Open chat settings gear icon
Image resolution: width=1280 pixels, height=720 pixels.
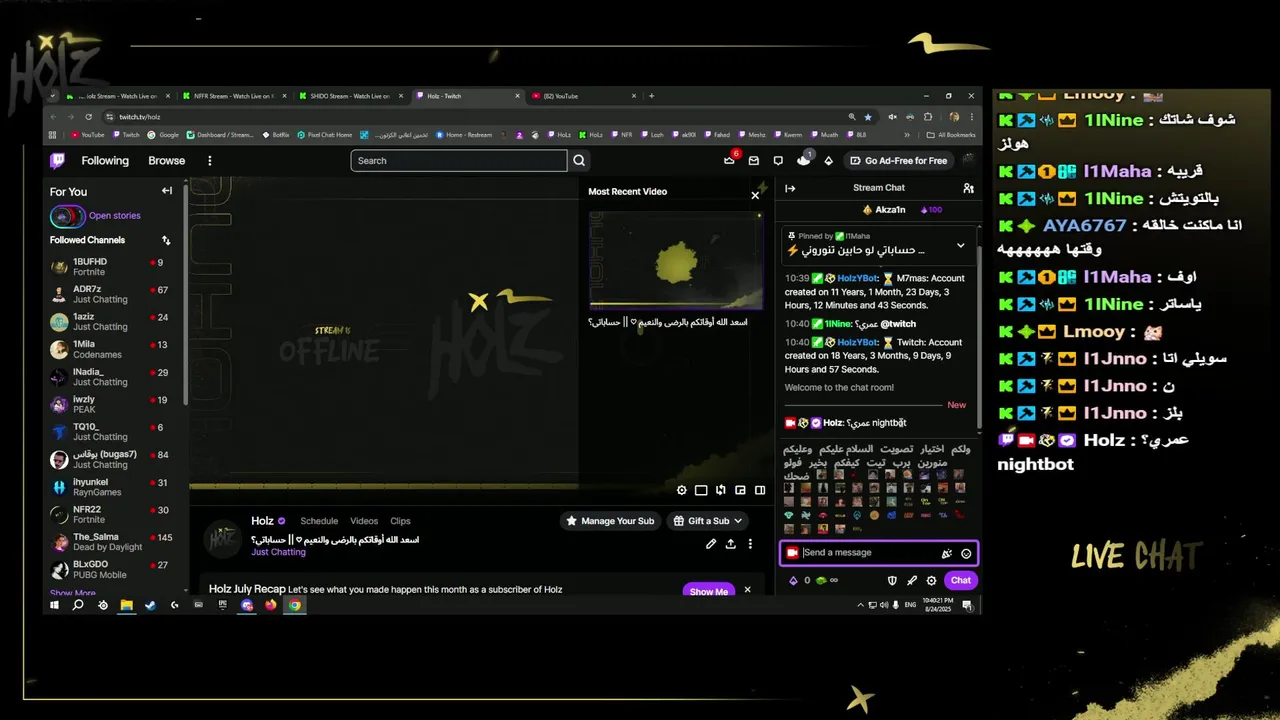931,580
